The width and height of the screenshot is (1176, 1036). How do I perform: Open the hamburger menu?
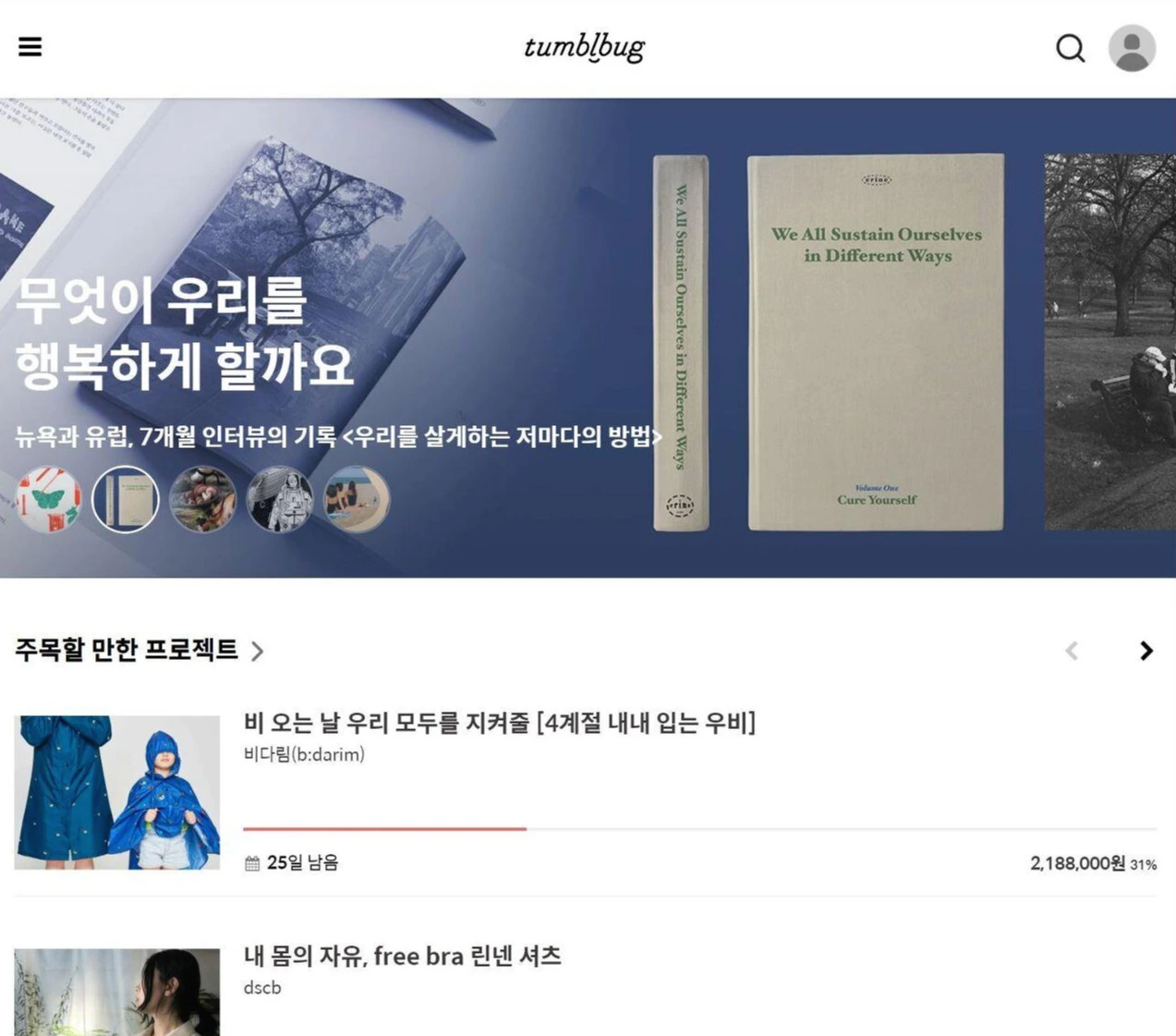tap(30, 47)
